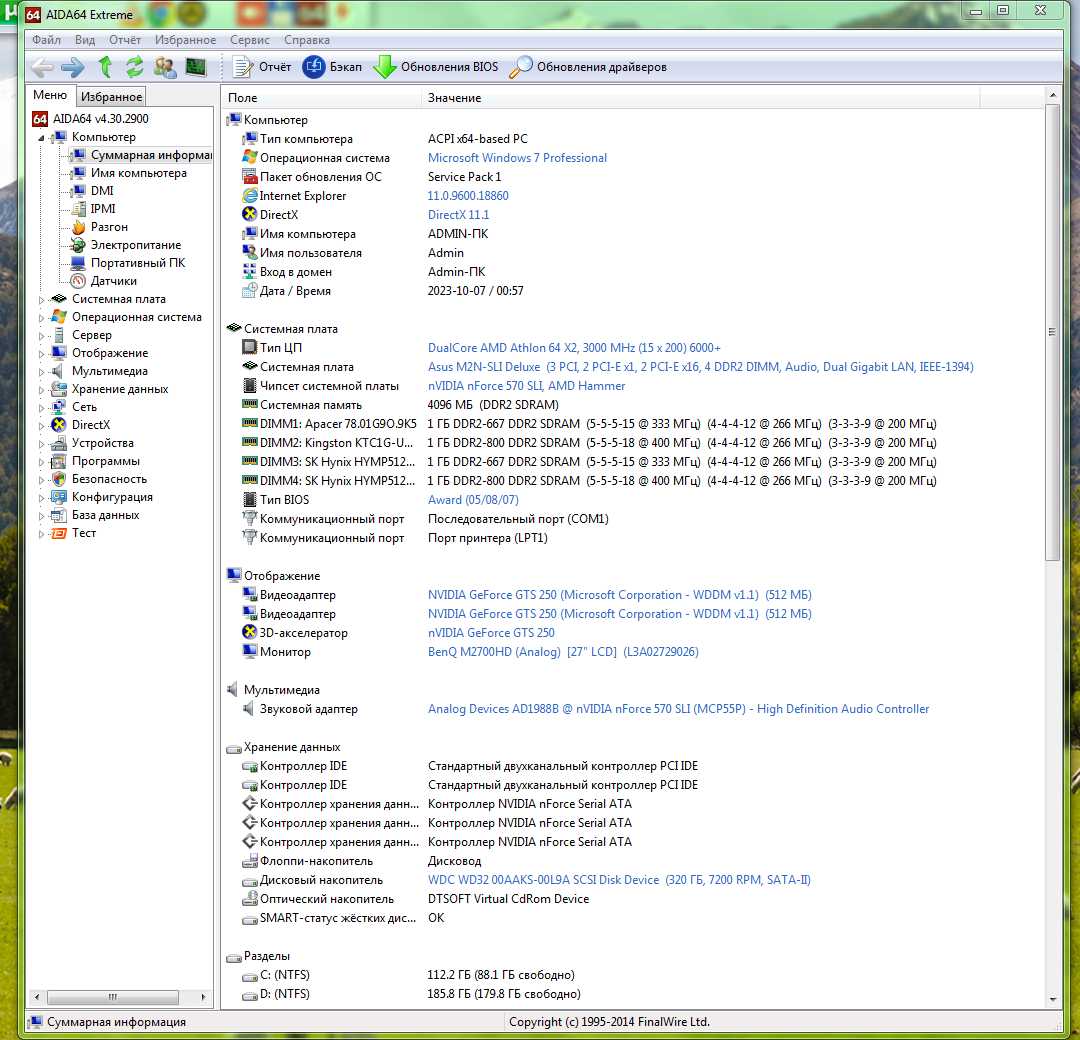Screen dimensions: 1080x1040
Task: Click the vertical scrollbar down arrow
Action: (1052, 998)
